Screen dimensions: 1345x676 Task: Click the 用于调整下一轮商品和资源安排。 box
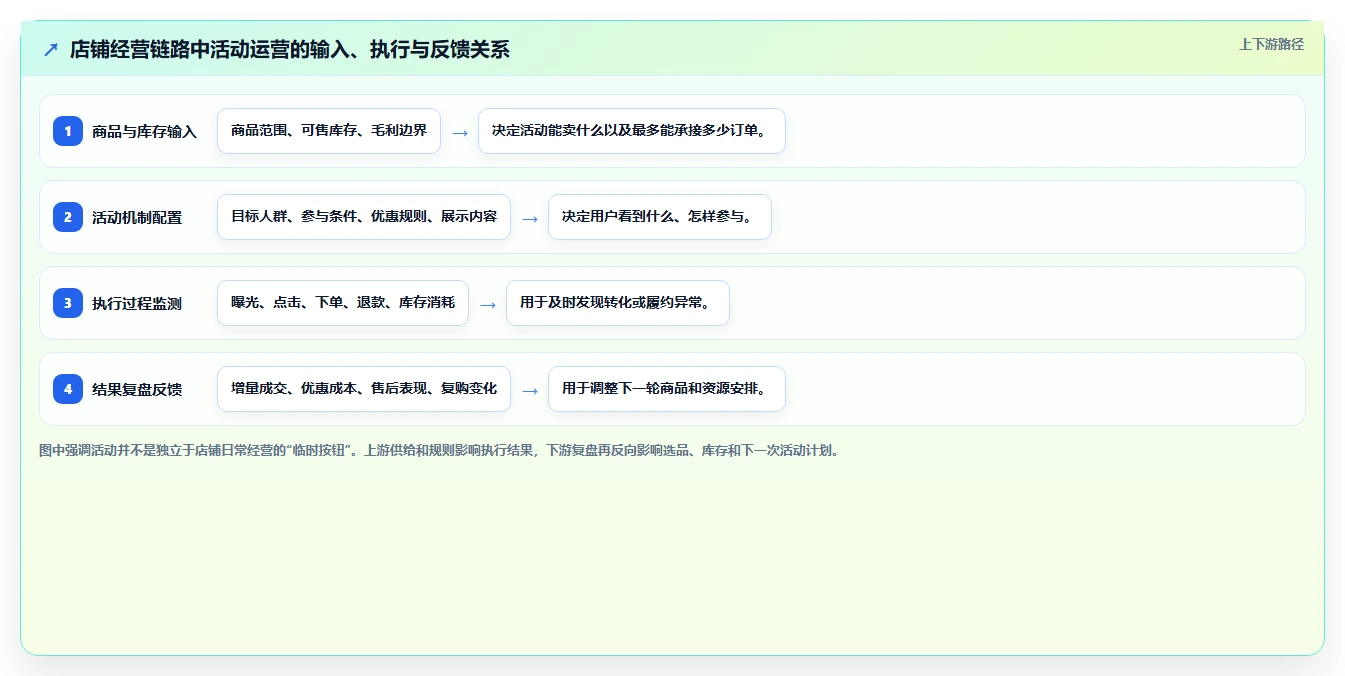667,389
